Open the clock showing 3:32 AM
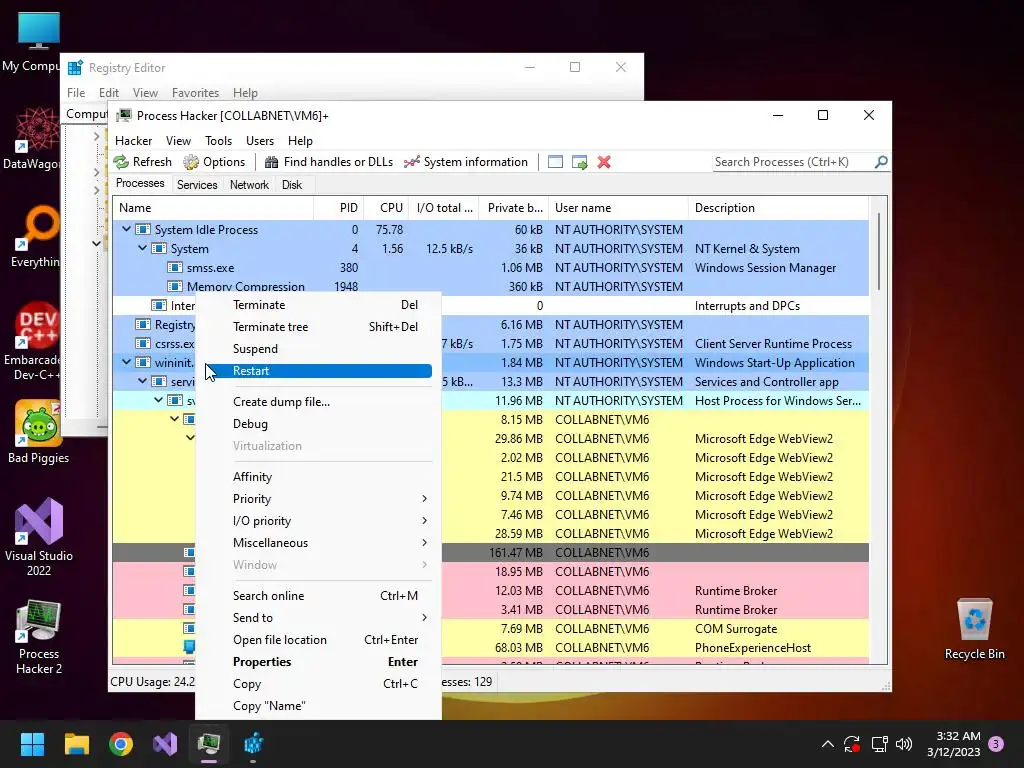Viewport: 1024px width, 768px height. [953, 744]
